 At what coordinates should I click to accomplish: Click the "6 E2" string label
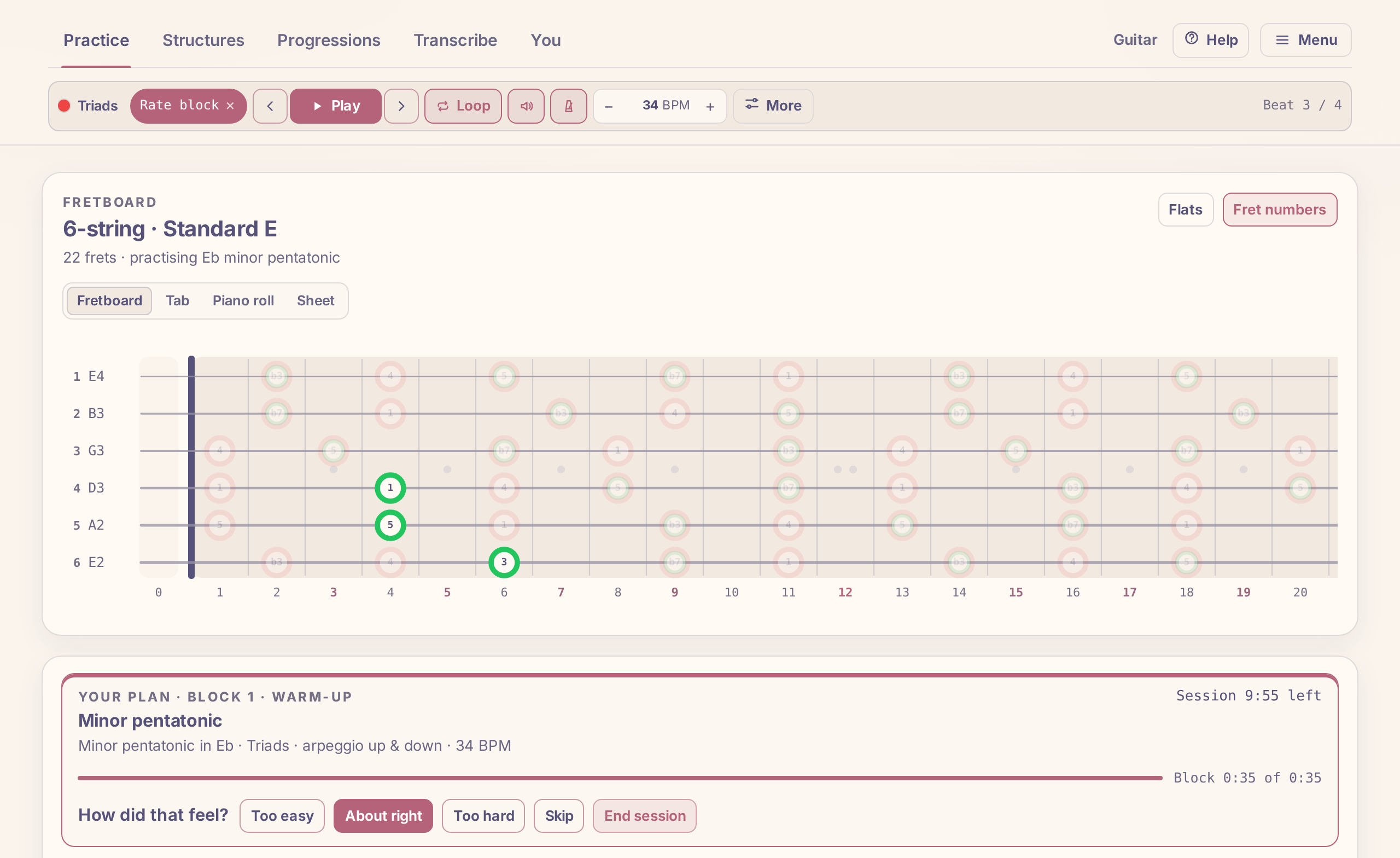(x=89, y=563)
